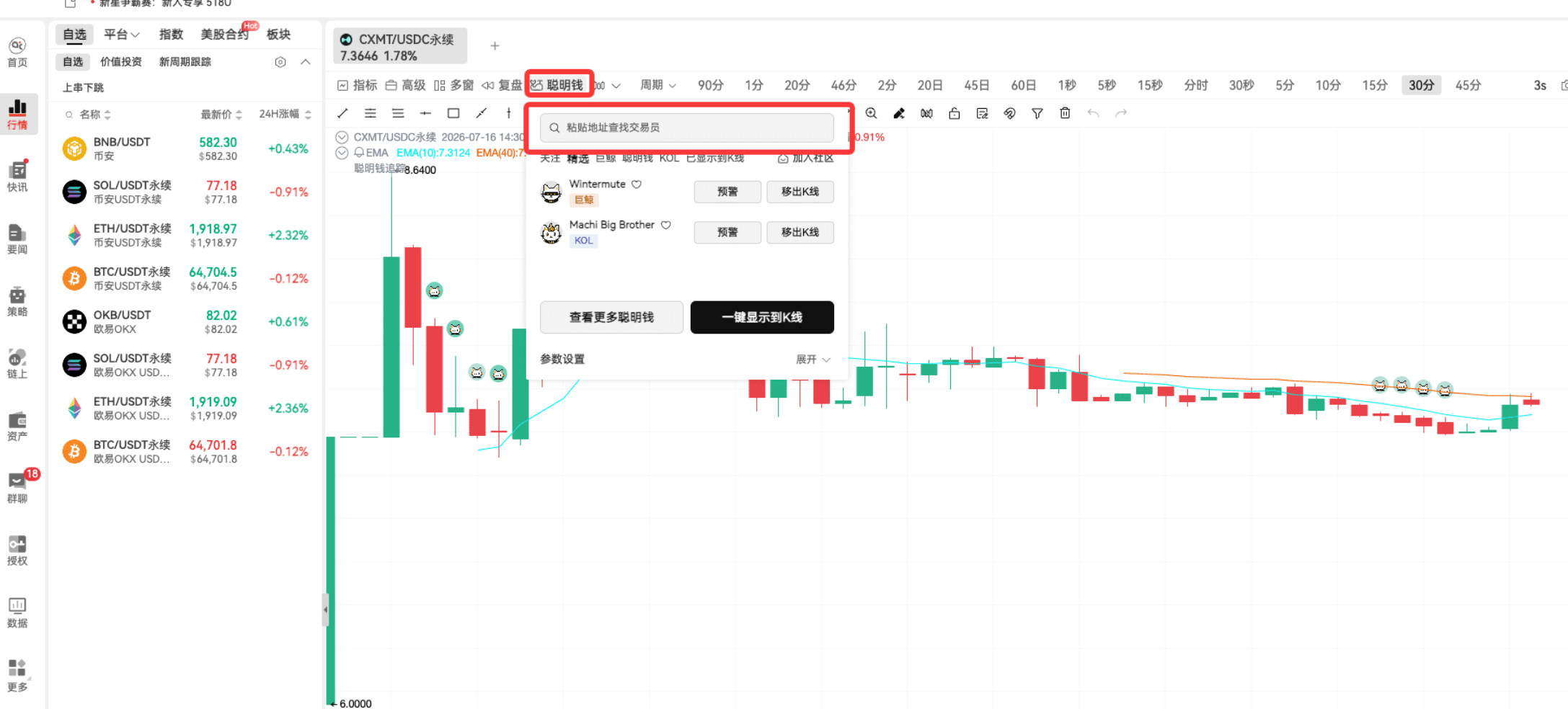1568x709 pixels.
Task: Favorite Machi Big Brother with heart icon
Action: point(666,225)
